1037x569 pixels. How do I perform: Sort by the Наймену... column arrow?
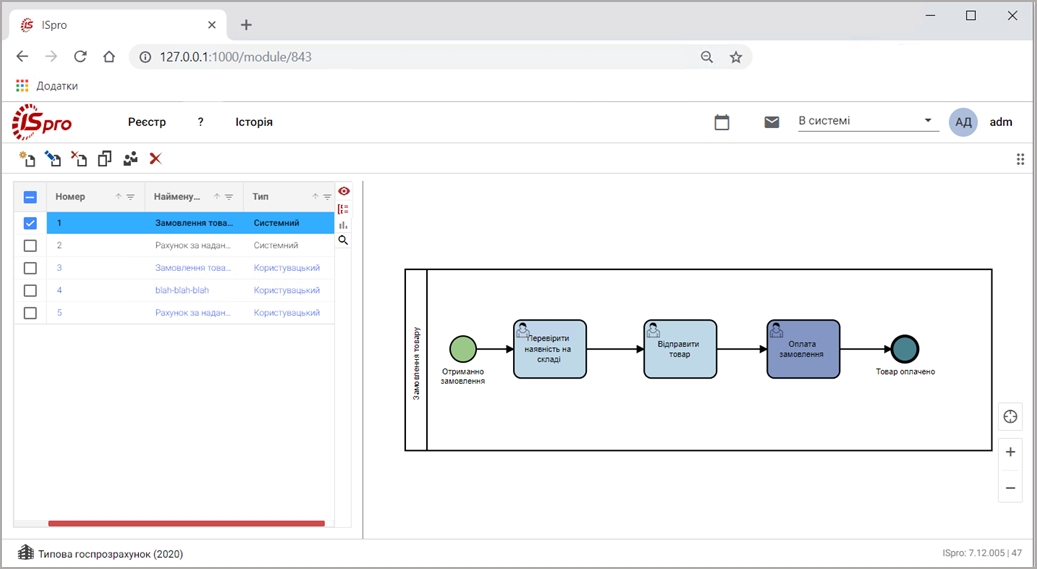click(217, 197)
